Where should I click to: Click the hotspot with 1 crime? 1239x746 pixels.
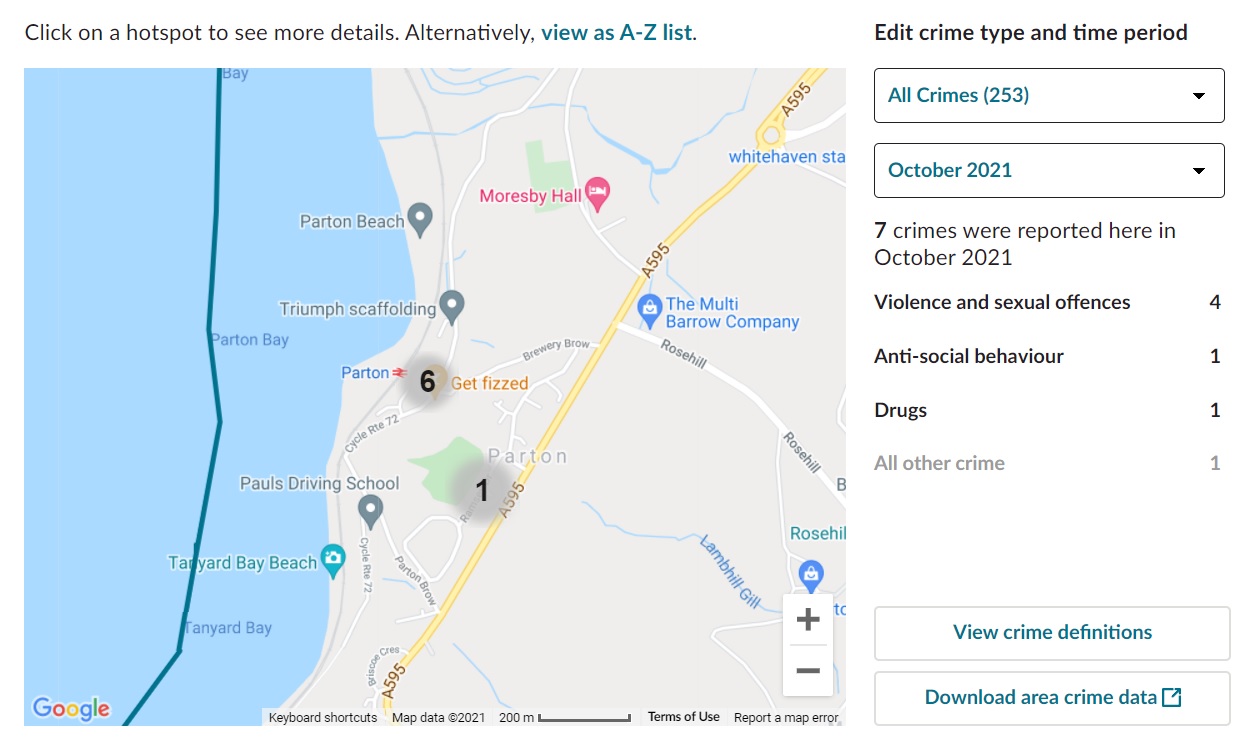(x=482, y=490)
